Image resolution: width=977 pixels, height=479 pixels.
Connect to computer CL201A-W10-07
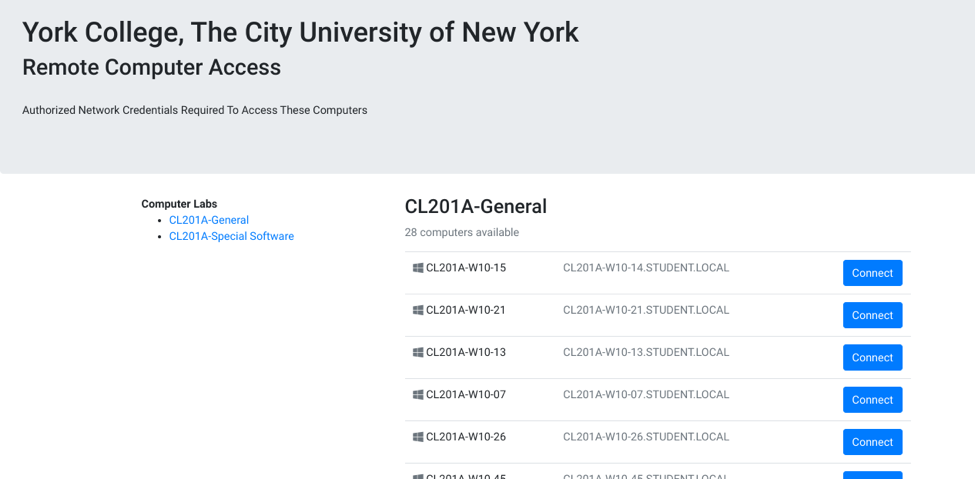(872, 400)
